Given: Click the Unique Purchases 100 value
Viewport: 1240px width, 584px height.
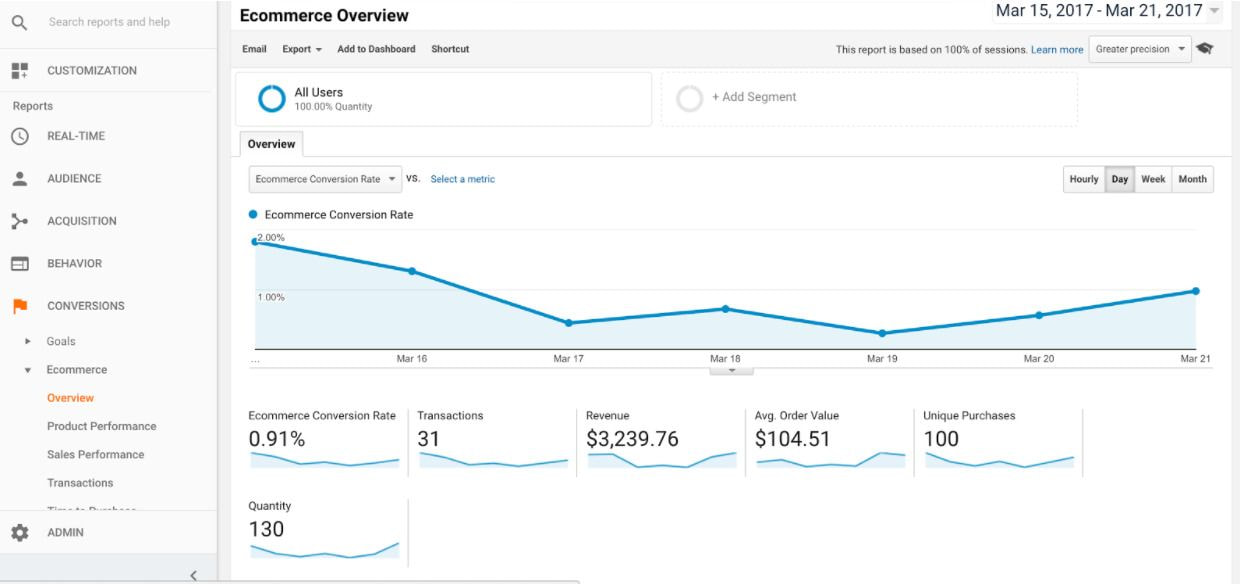Looking at the screenshot, I should pyautogui.click(x=941, y=439).
